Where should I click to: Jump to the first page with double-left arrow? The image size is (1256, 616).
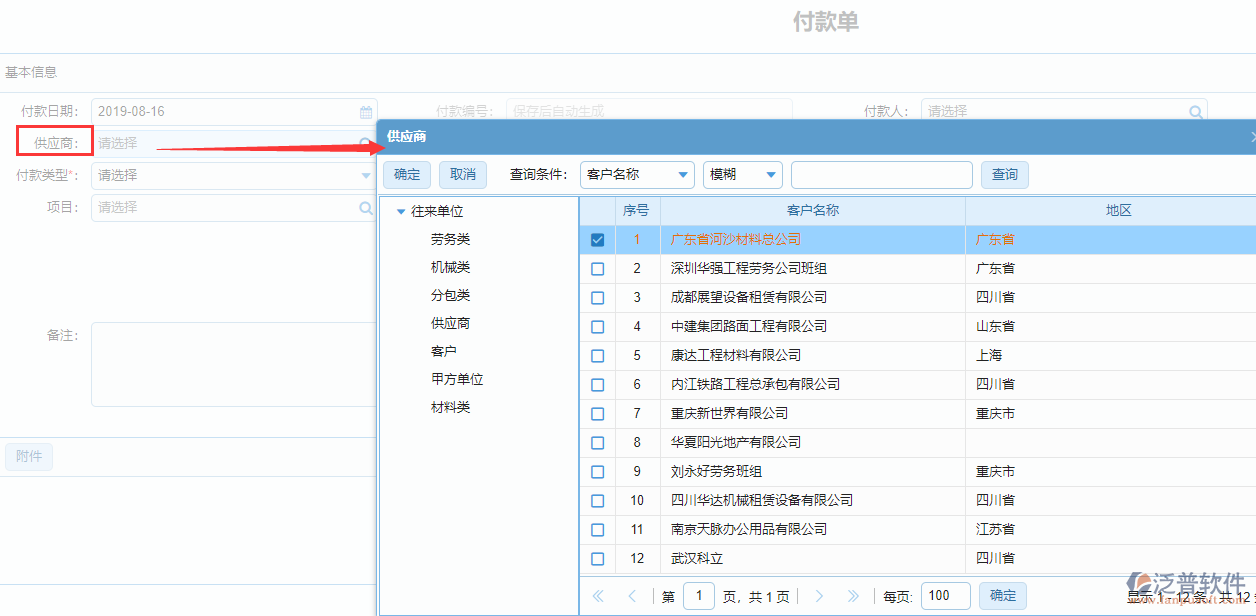(x=598, y=596)
